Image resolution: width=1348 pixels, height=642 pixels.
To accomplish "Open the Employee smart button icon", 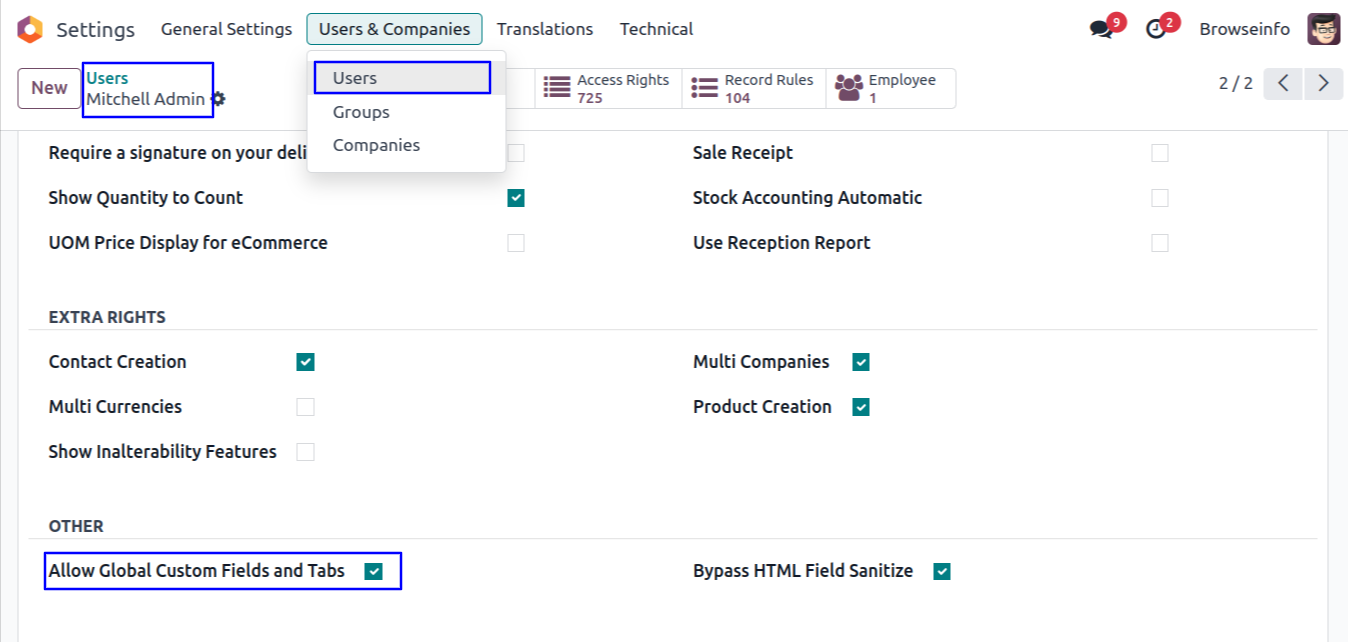I will pyautogui.click(x=849, y=88).
